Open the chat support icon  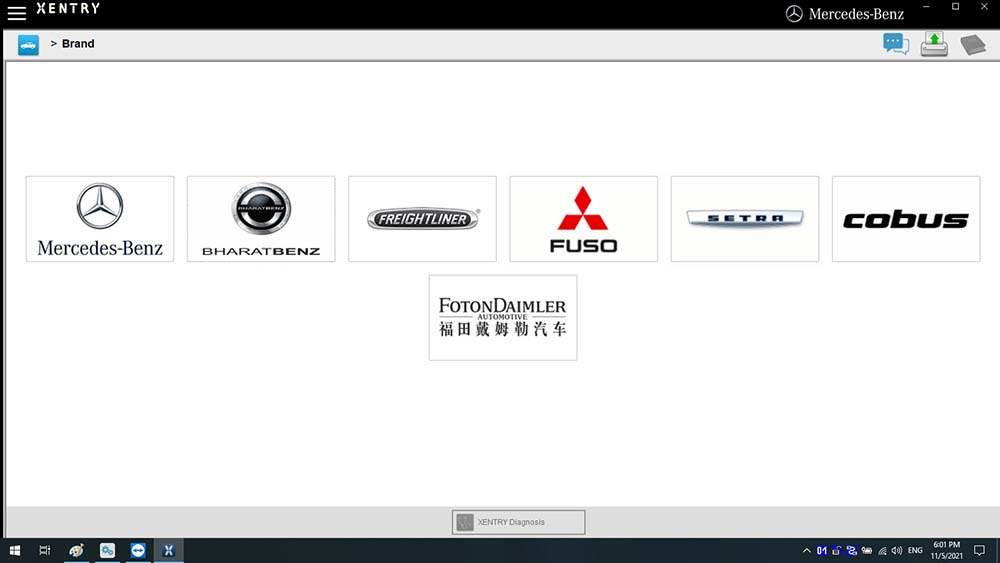coord(896,44)
